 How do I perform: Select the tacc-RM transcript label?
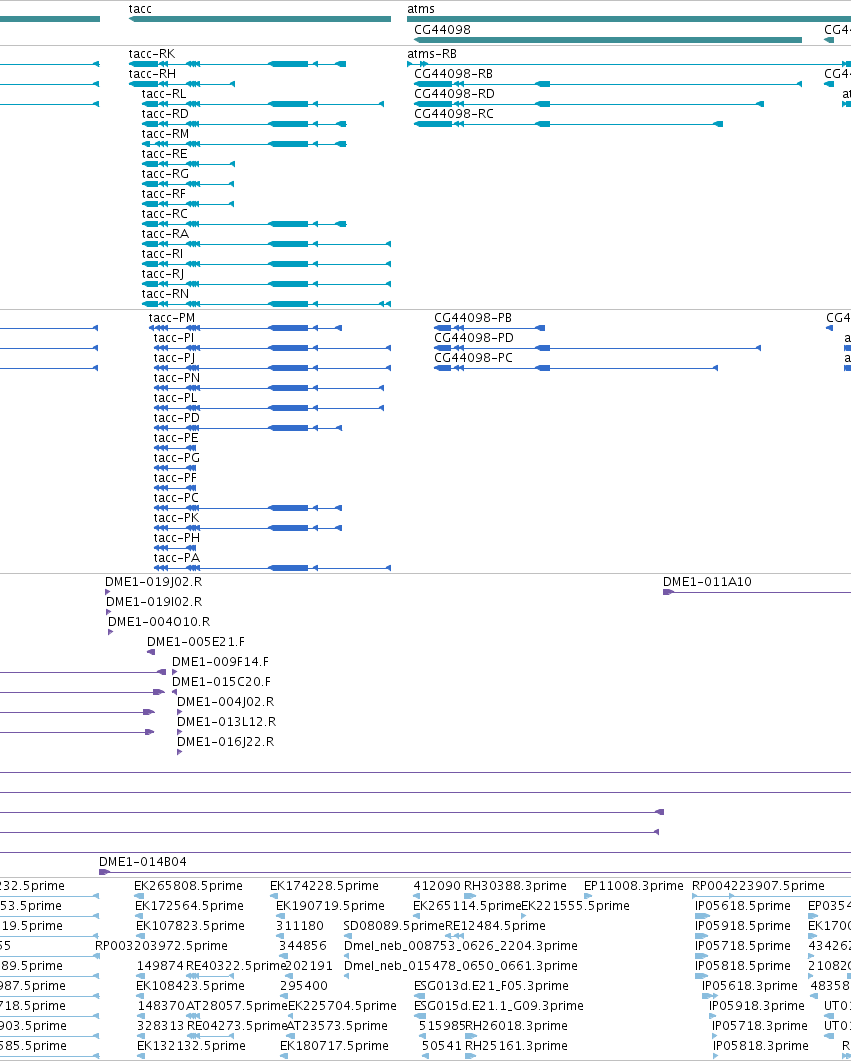tap(165, 134)
